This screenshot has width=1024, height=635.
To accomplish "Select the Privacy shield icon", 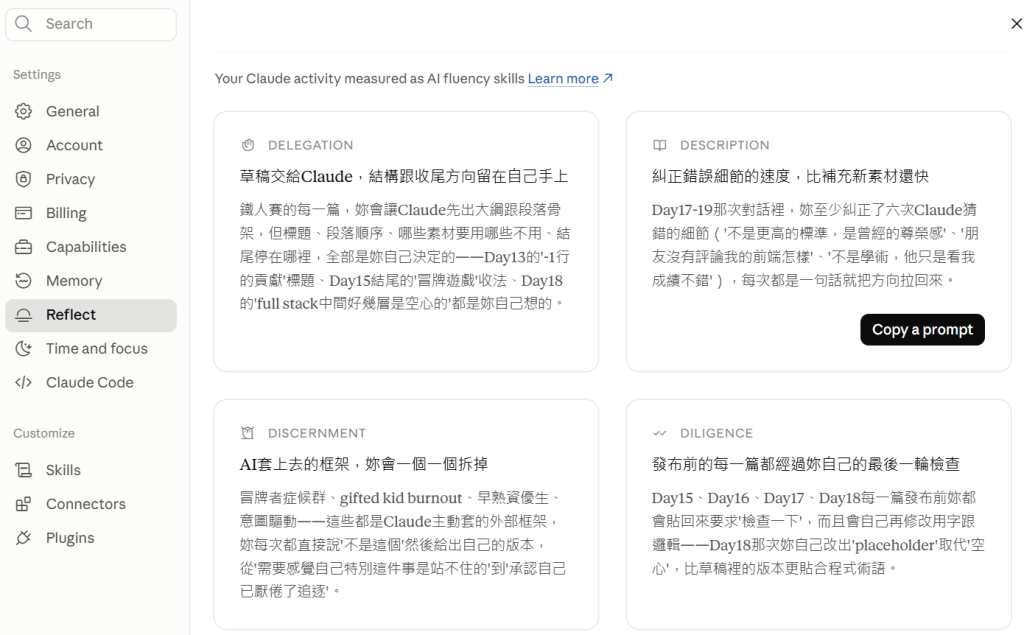I will [x=24, y=180].
